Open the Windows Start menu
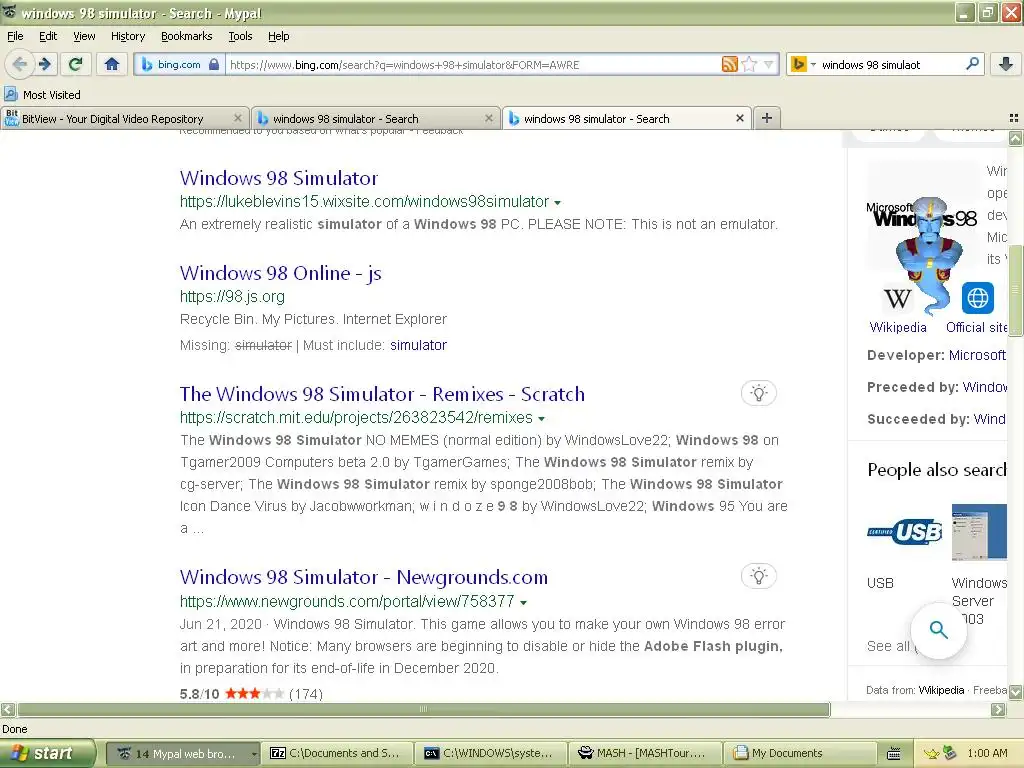The image size is (1024, 768). [47, 753]
